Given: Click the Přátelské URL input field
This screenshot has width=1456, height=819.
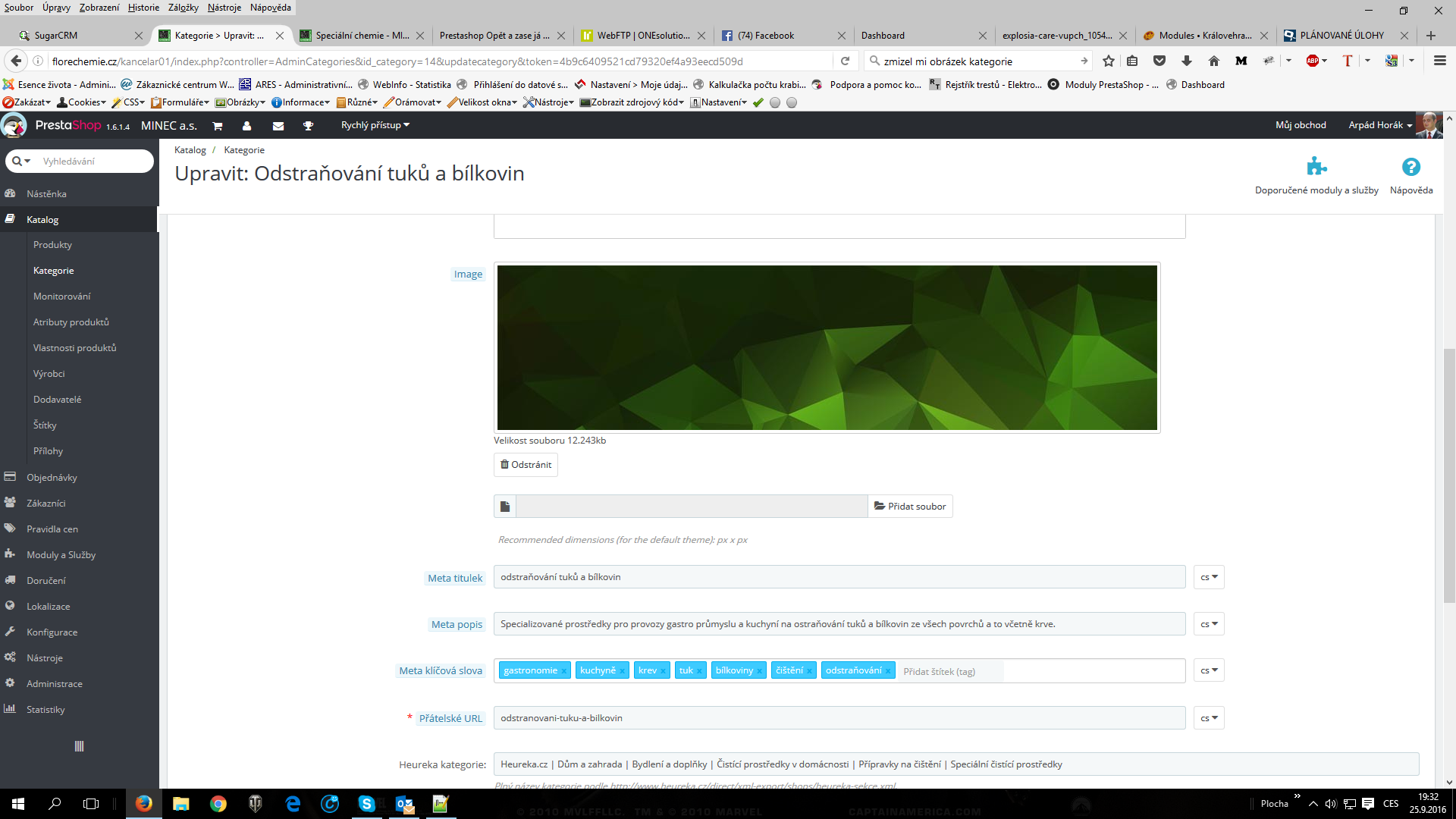Looking at the screenshot, I should [x=839, y=718].
